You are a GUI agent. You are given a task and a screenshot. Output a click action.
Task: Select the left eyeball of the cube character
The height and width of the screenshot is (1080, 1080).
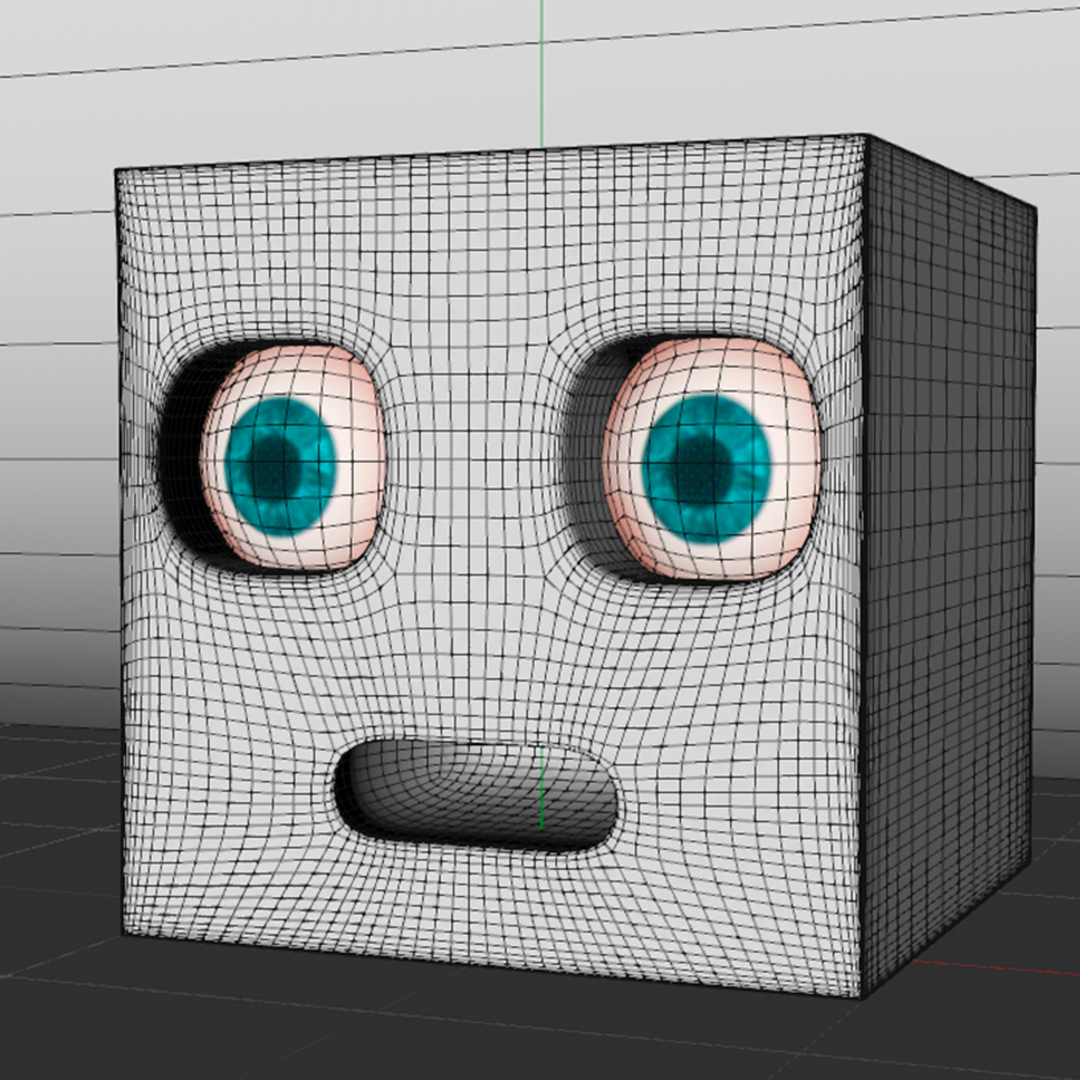pyautogui.click(x=290, y=455)
